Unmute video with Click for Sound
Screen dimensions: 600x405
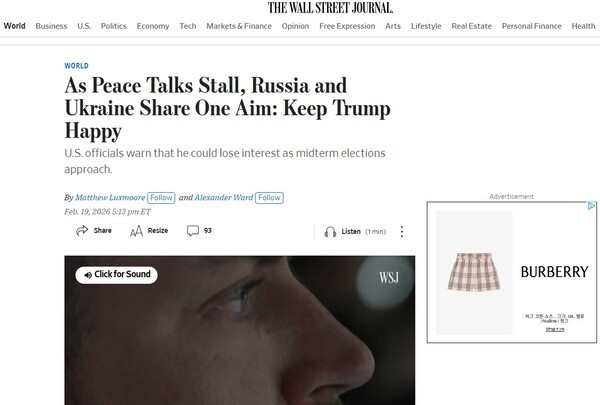[116, 275]
